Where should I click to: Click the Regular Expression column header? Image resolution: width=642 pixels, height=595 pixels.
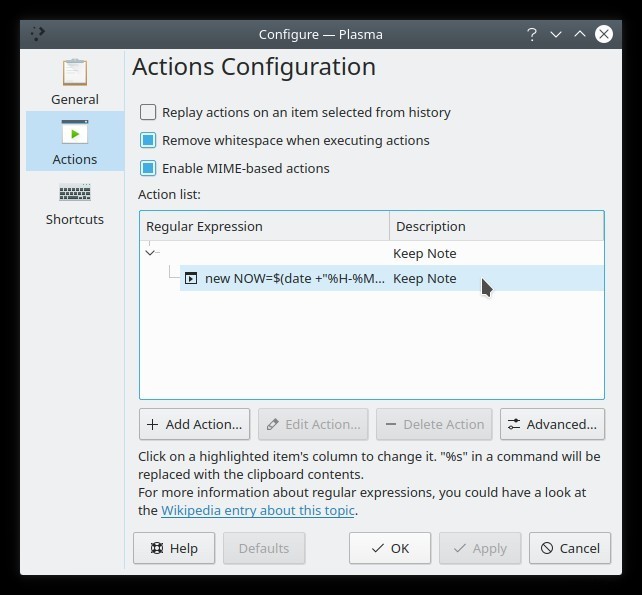click(265, 226)
